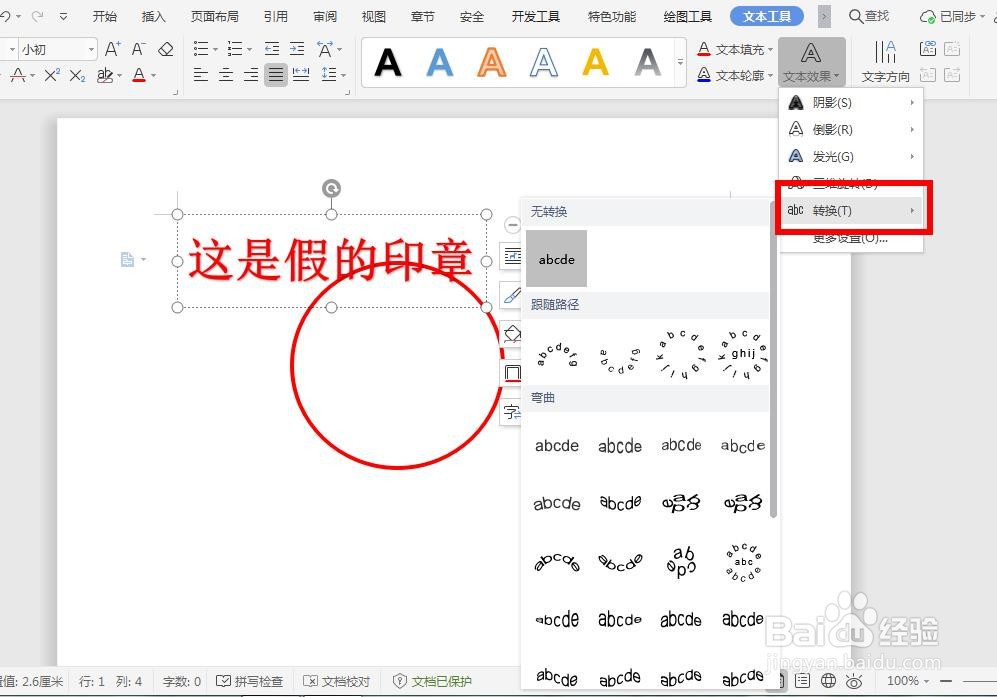Viewport: 997px width, 697px height.
Task: Run 拼写检查 from the status bar
Action: click(x=249, y=681)
